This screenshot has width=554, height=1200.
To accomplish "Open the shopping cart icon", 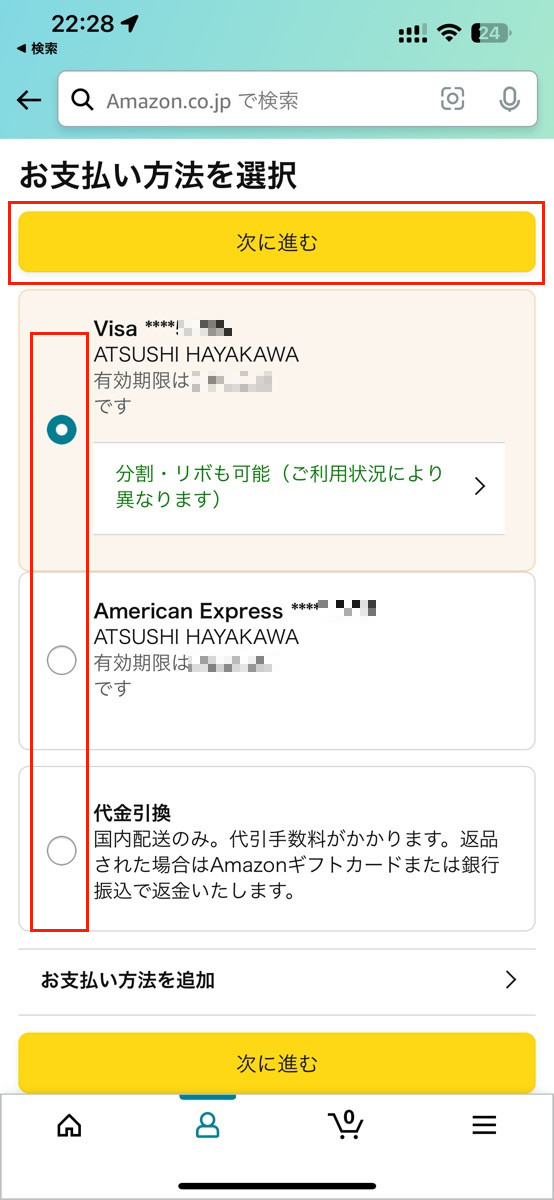I will pos(346,1124).
